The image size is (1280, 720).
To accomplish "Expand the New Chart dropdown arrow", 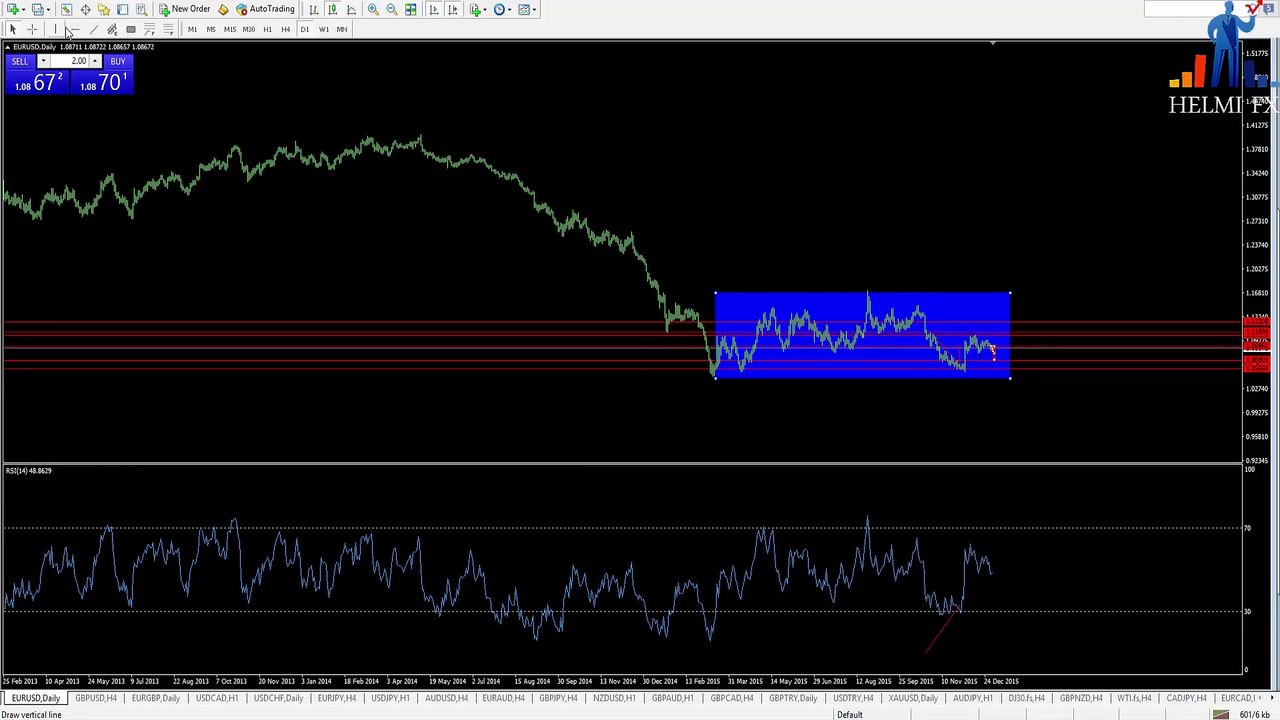I will click(24, 10).
